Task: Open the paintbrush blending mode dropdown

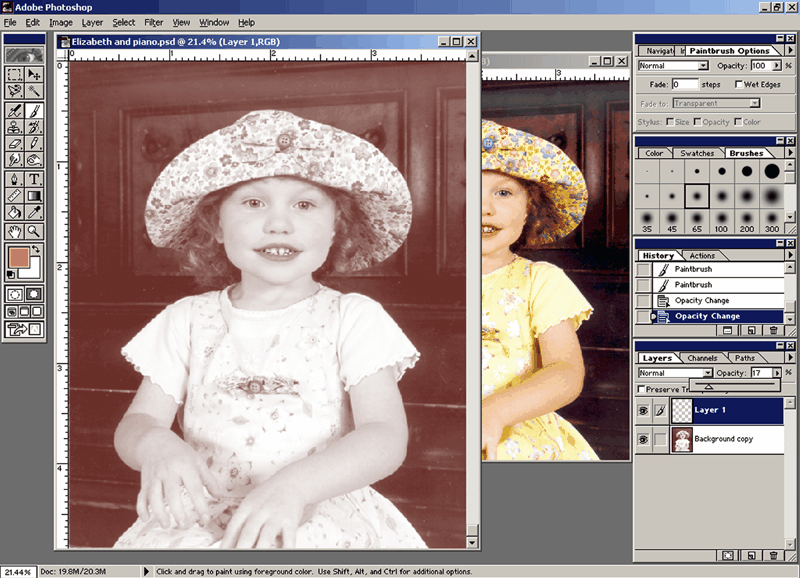Action: (703, 66)
